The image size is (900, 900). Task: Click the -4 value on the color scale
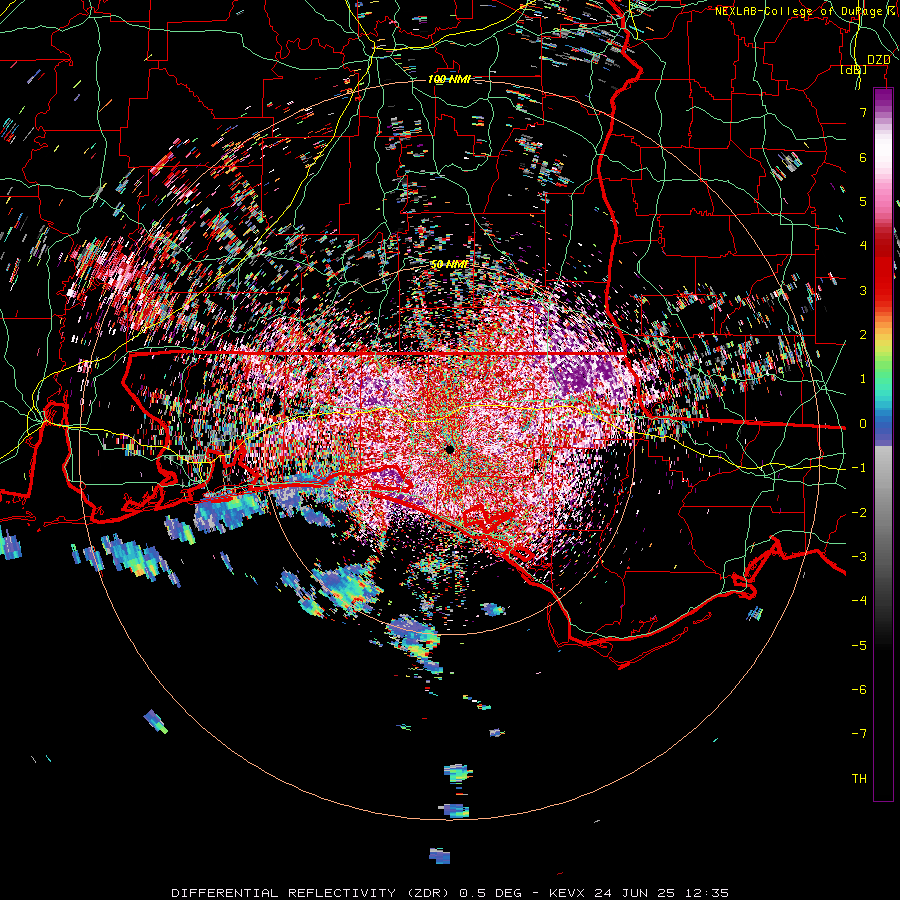(859, 601)
